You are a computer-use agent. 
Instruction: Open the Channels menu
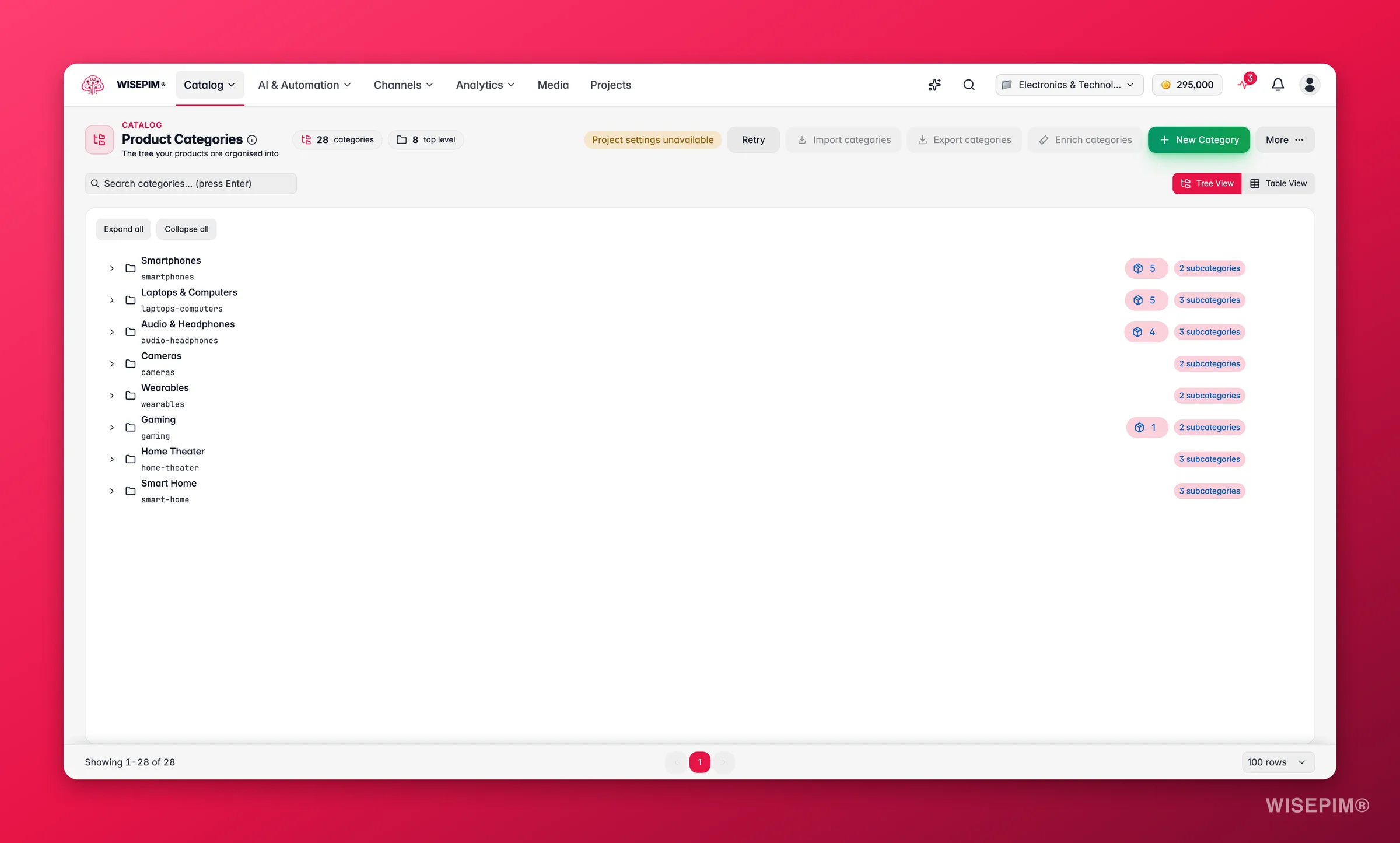tap(403, 85)
